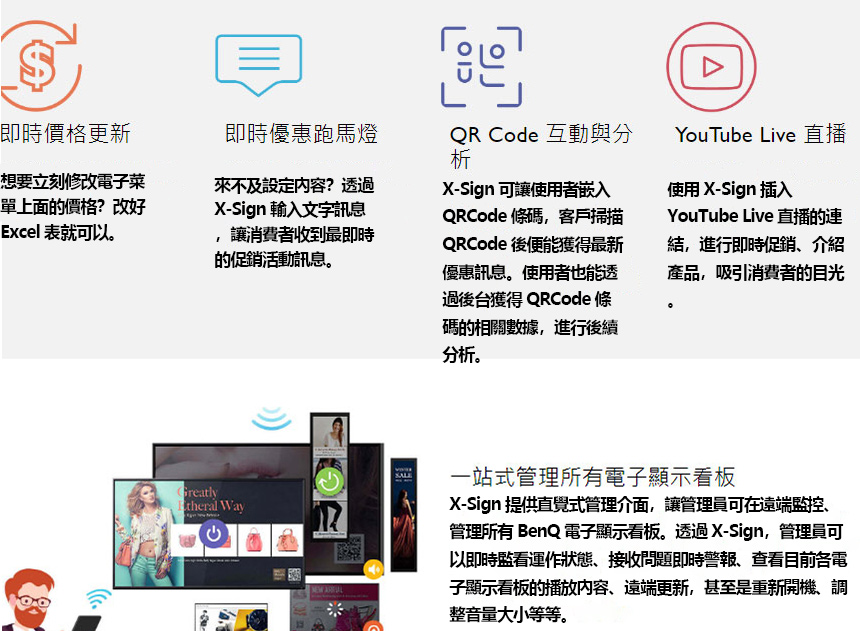Screen dimensions: 860x631
Task: Click the blue Wi-Fi signal icon near the man
Action: coord(98,598)
